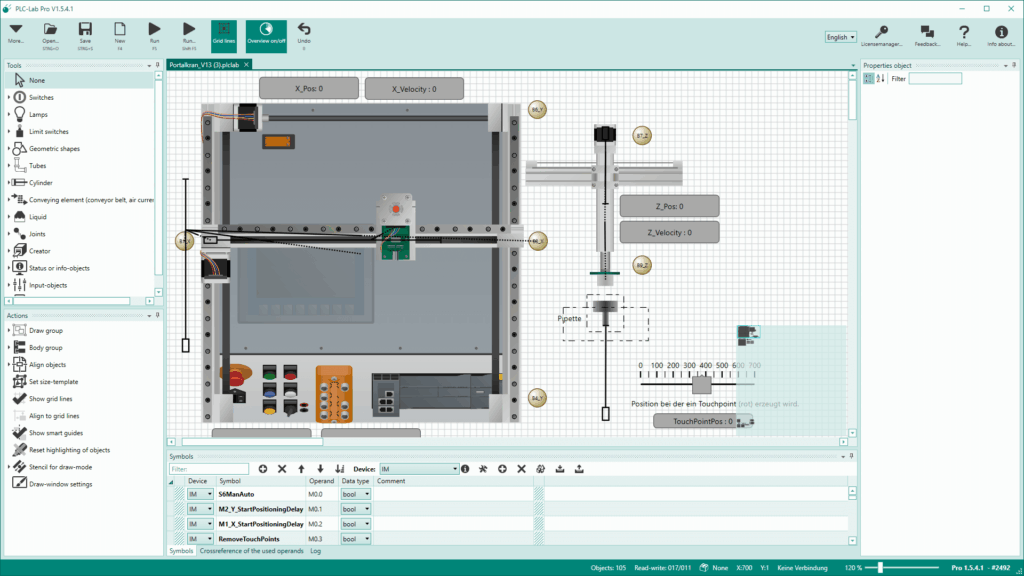1024x576 pixels.
Task: Open Draw-window settings
Action: coord(60,484)
